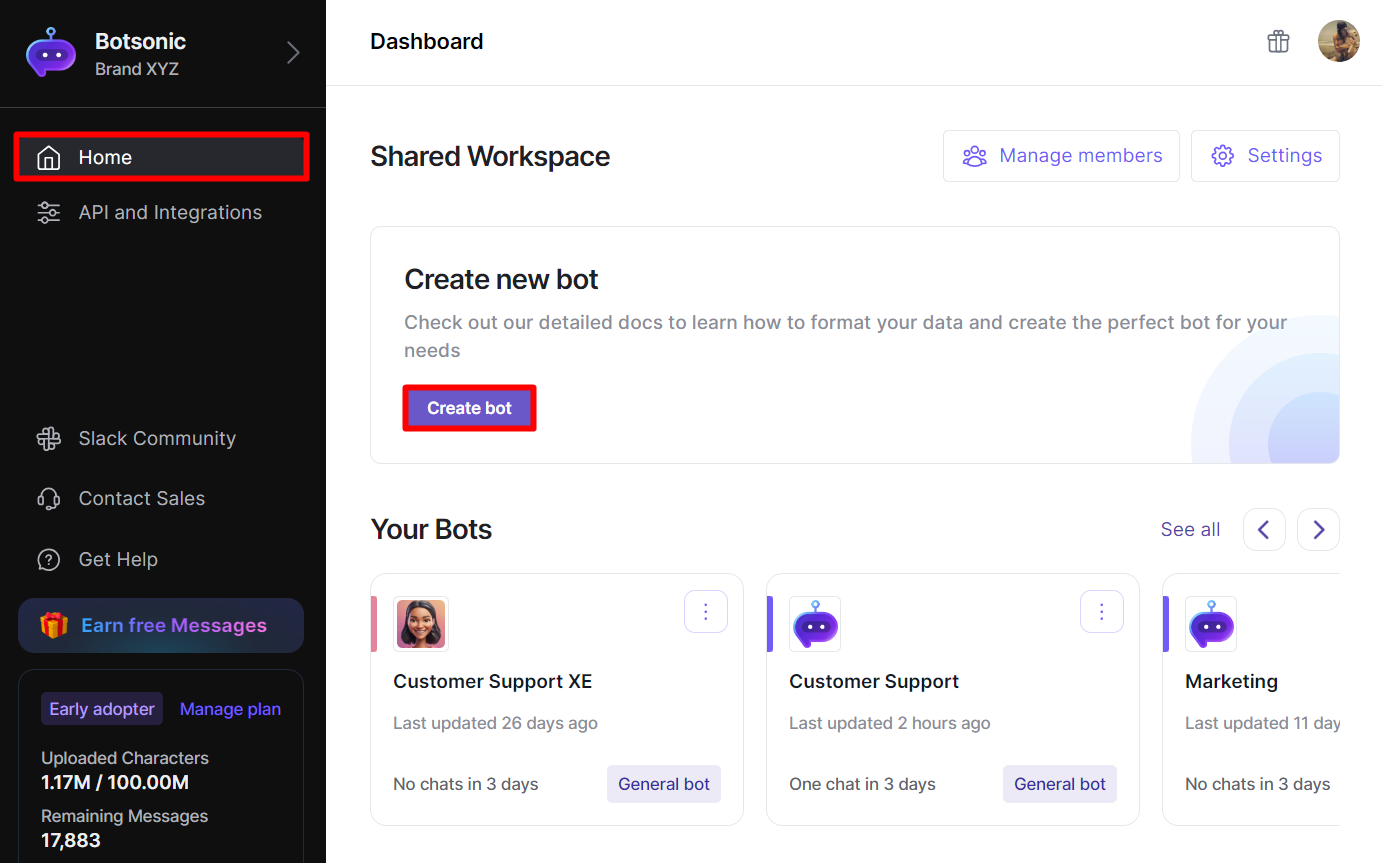Click 'Last updated 2 hours ago' text
This screenshot has width=1382, height=863.
890,723
